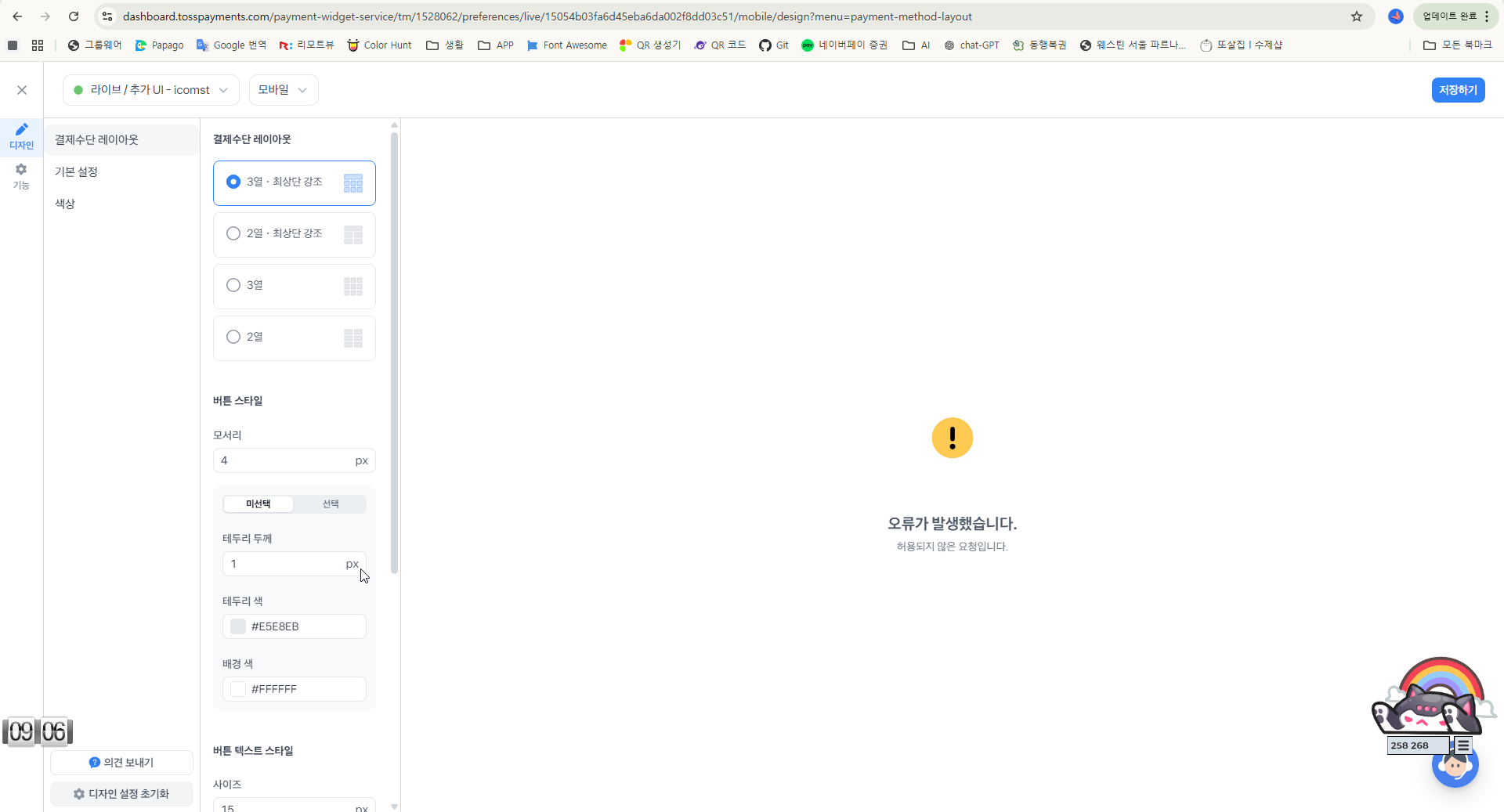Viewport: 1504px width, 812px height.
Task: Open QR 코드 bookmark
Action: click(x=720, y=45)
